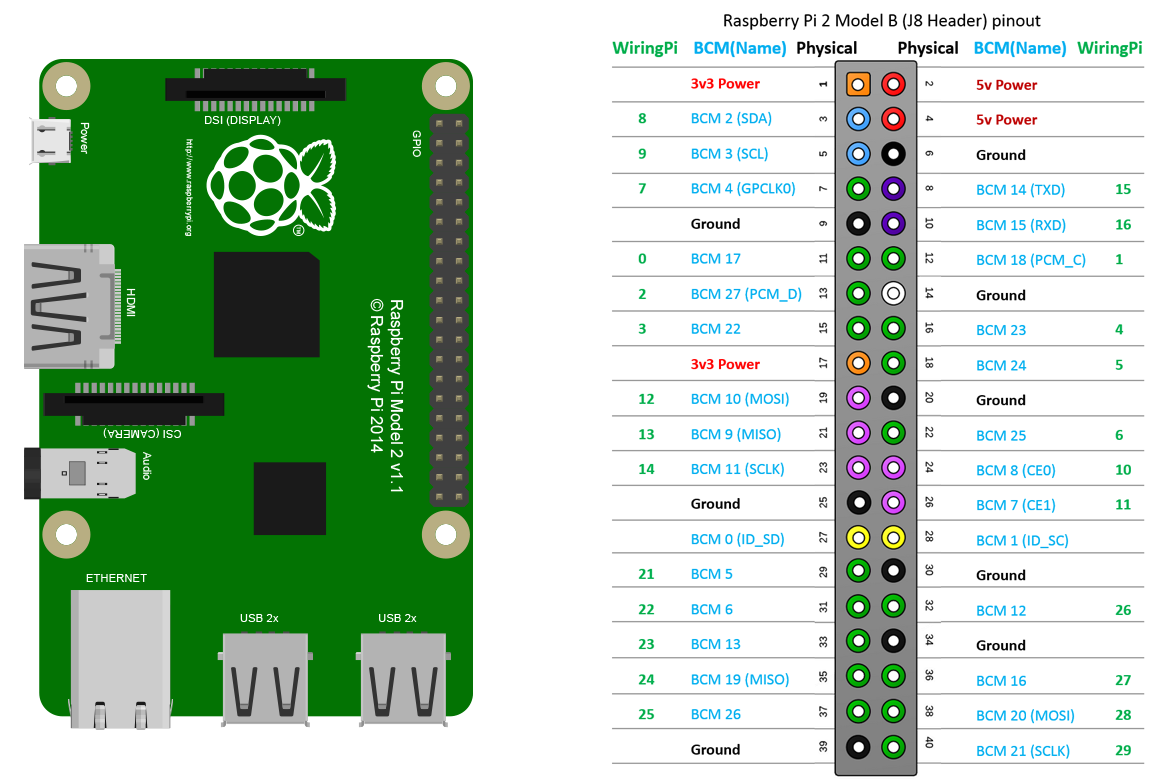Click the black pin 39 Ground circle

[x=858, y=747]
